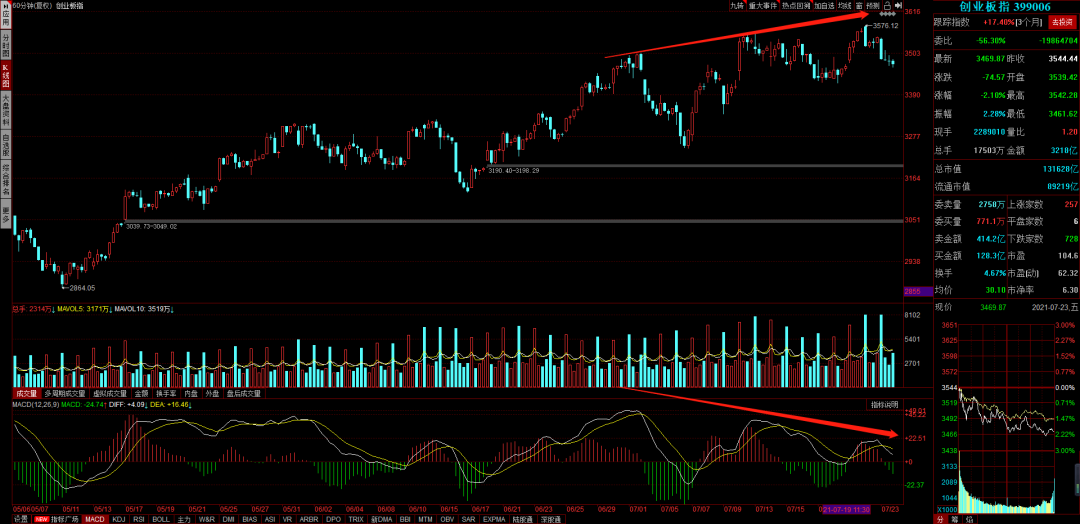Select 新DMA indicator tab
Screen dimensions: 1080x524
click(x=382, y=519)
